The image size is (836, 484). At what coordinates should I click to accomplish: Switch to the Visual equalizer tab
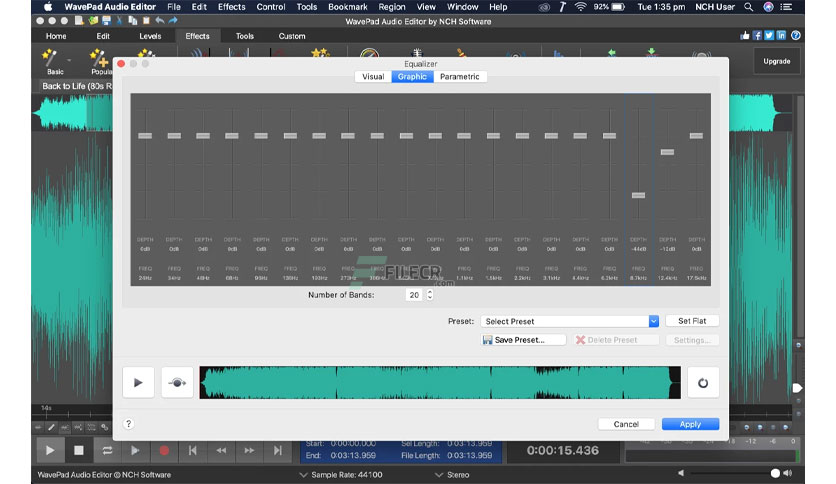(x=373, y=77)
